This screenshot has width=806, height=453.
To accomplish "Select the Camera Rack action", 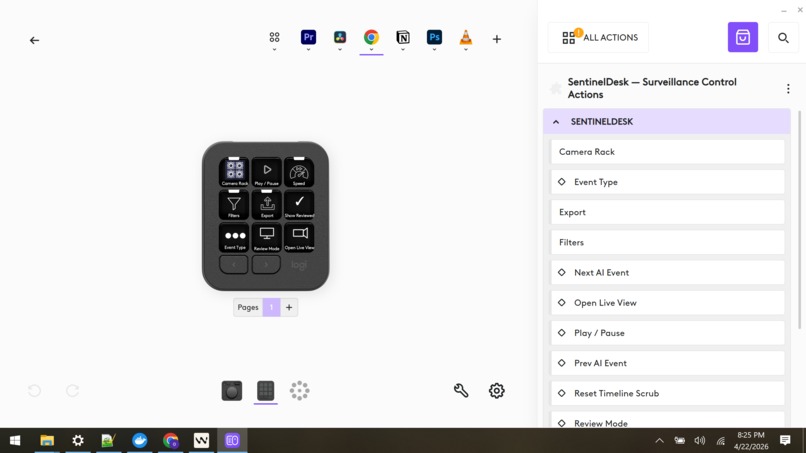I will pyautogui.click(x=668, y=152).
